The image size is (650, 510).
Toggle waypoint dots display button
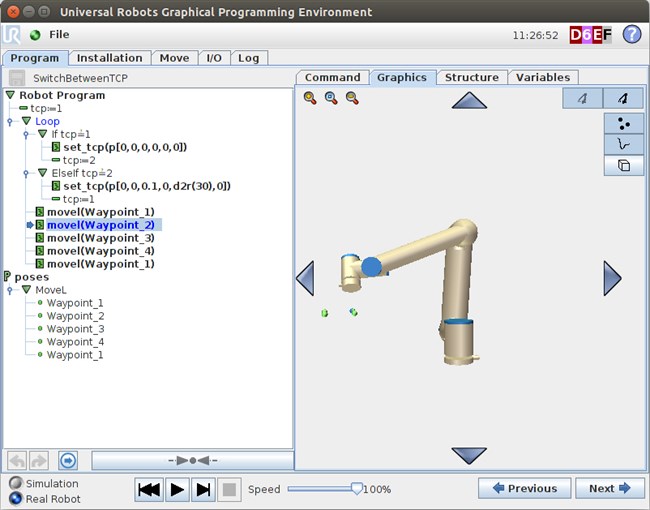click(623, 124)
